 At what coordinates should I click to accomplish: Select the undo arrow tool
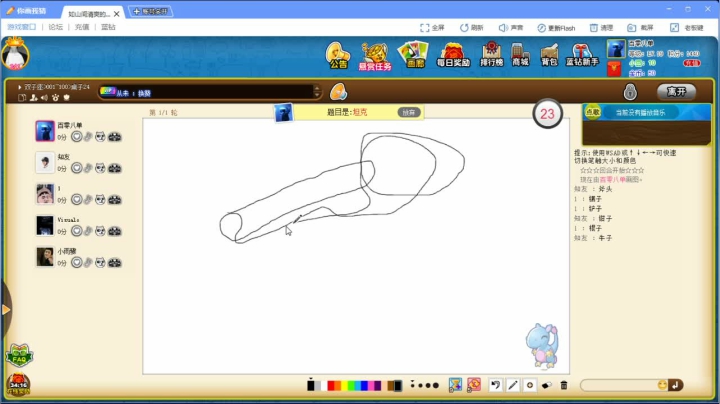[495, 385]
